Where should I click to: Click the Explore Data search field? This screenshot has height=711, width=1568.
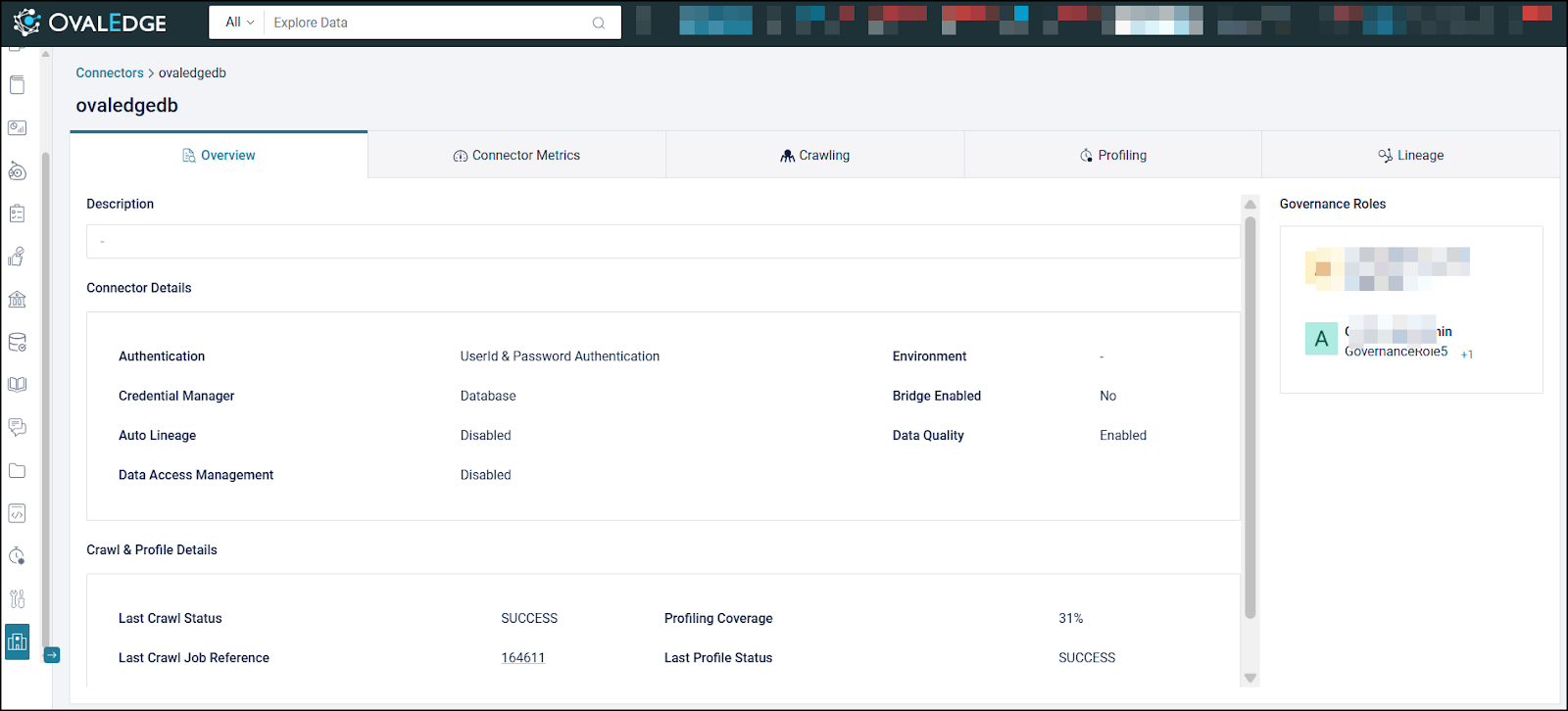point(426,23)
